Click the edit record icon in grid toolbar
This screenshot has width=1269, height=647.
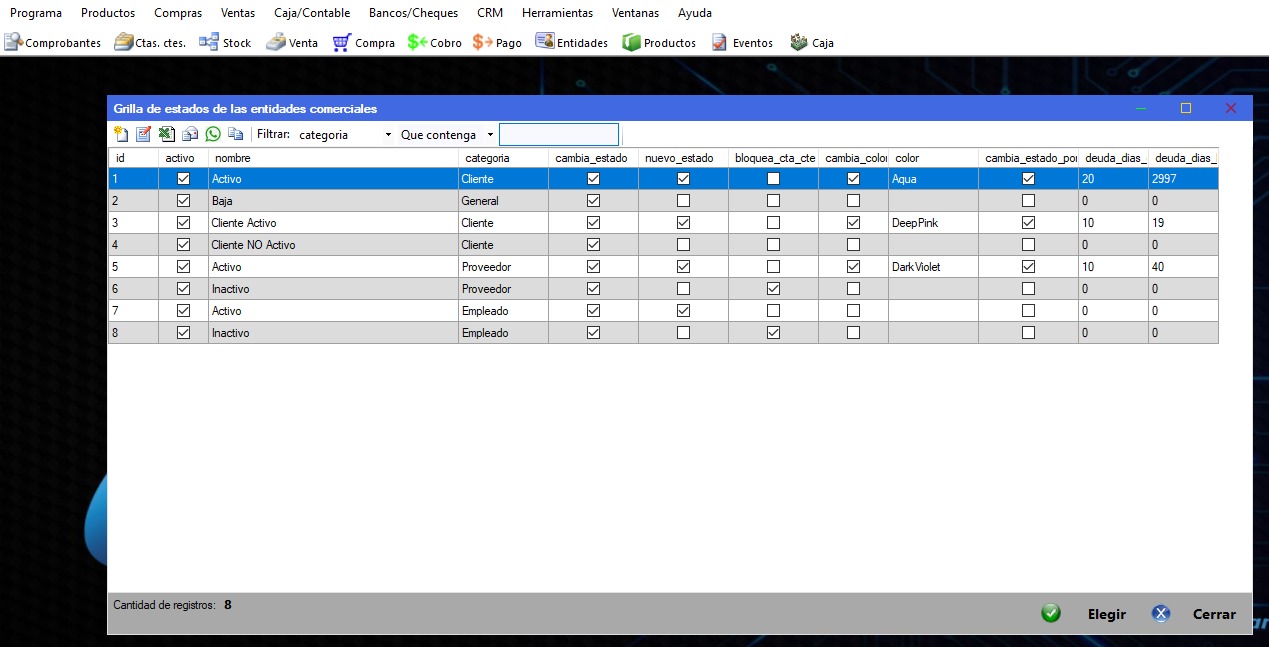pyautogui.click(x=144, y=134)
